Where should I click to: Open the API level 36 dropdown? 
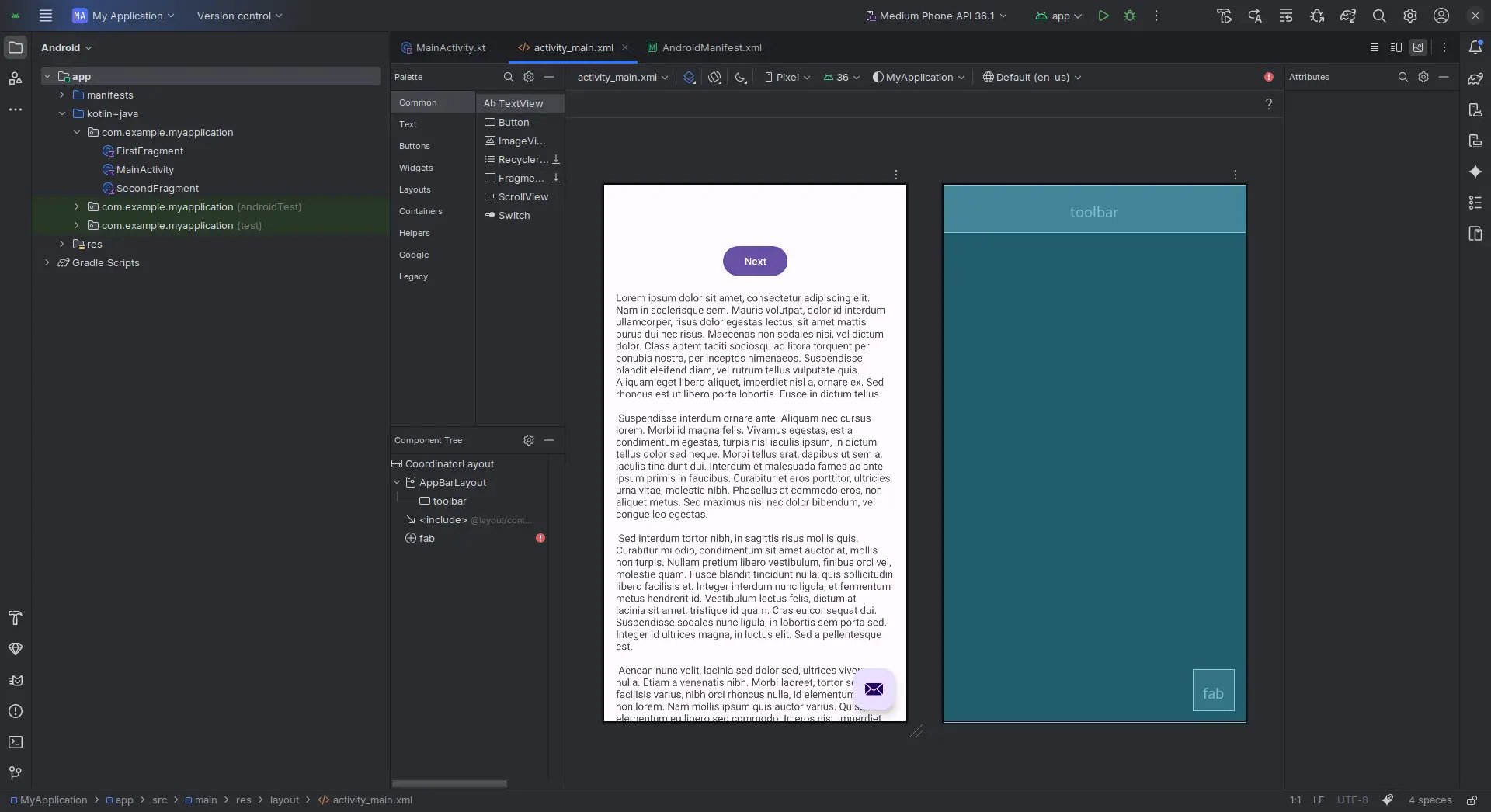point(841,77)
